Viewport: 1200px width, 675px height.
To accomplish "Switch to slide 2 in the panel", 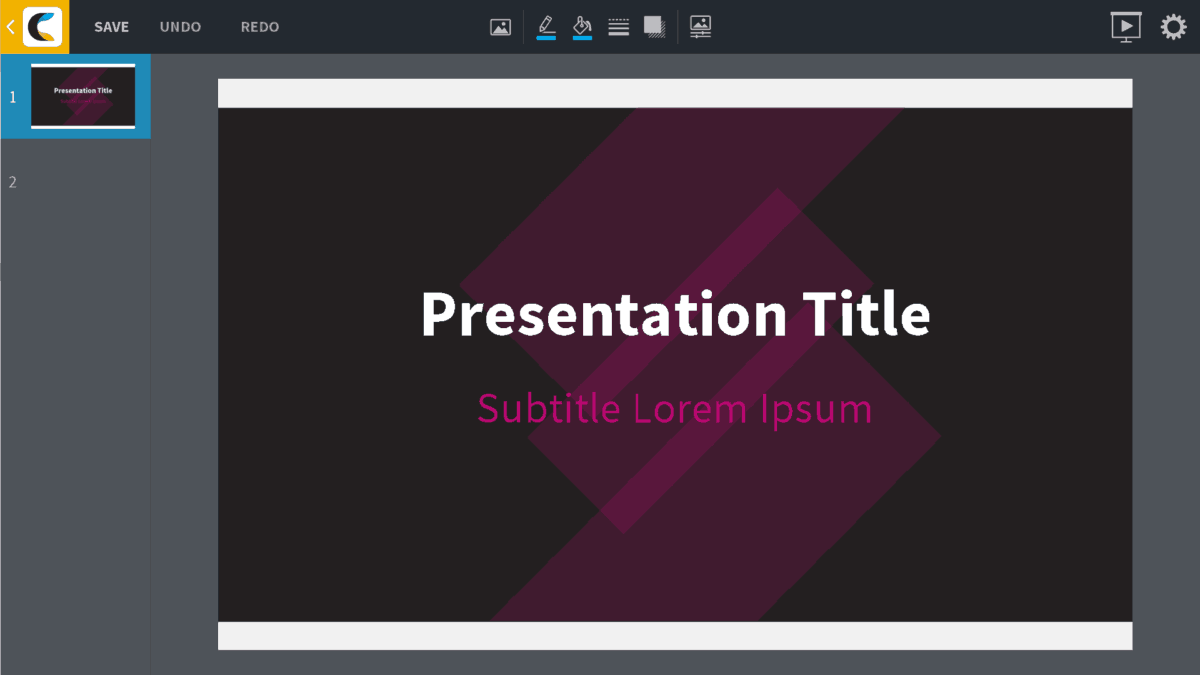I will [75, 182].
